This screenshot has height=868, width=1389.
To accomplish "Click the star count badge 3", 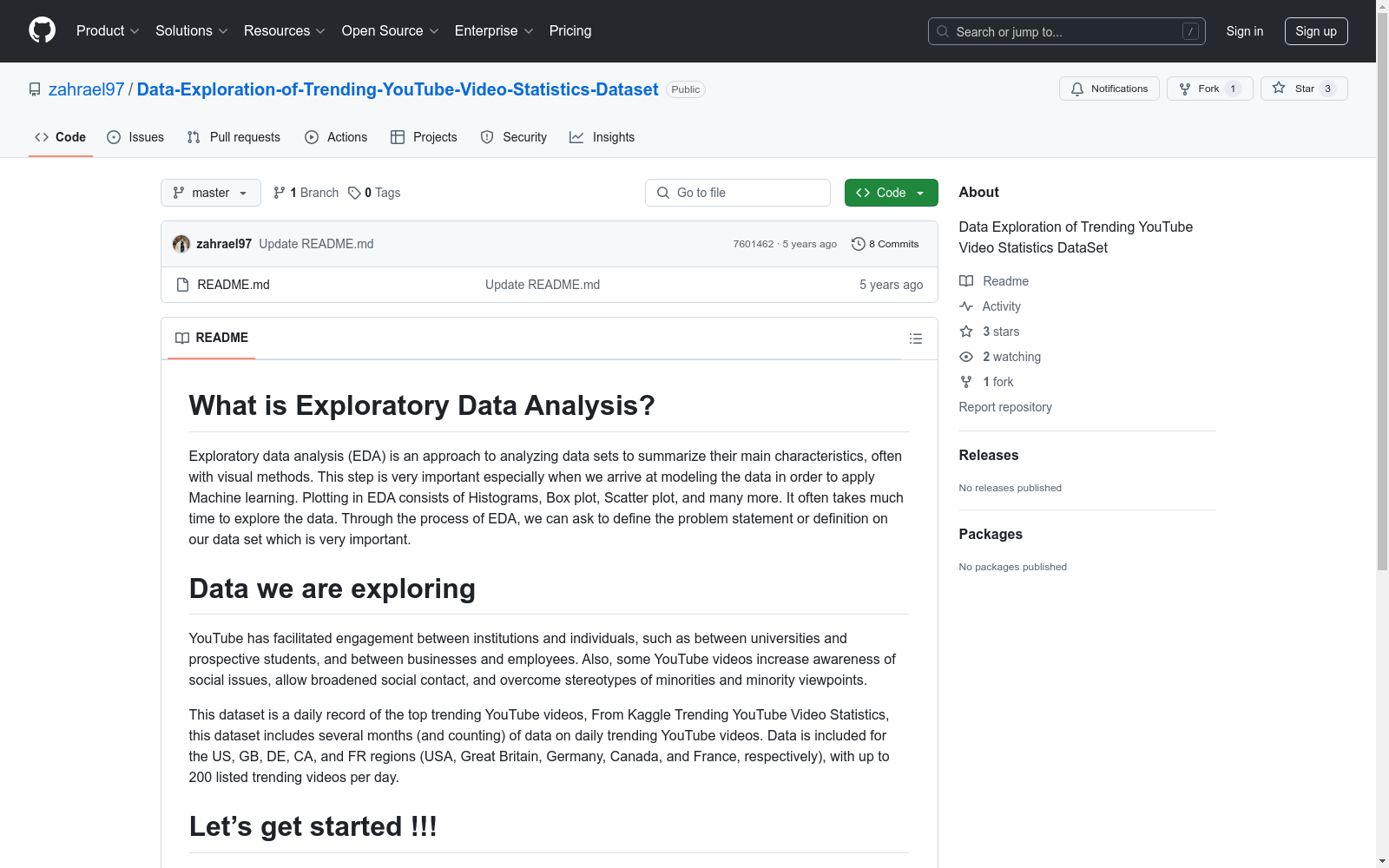I will [1327, 89].
